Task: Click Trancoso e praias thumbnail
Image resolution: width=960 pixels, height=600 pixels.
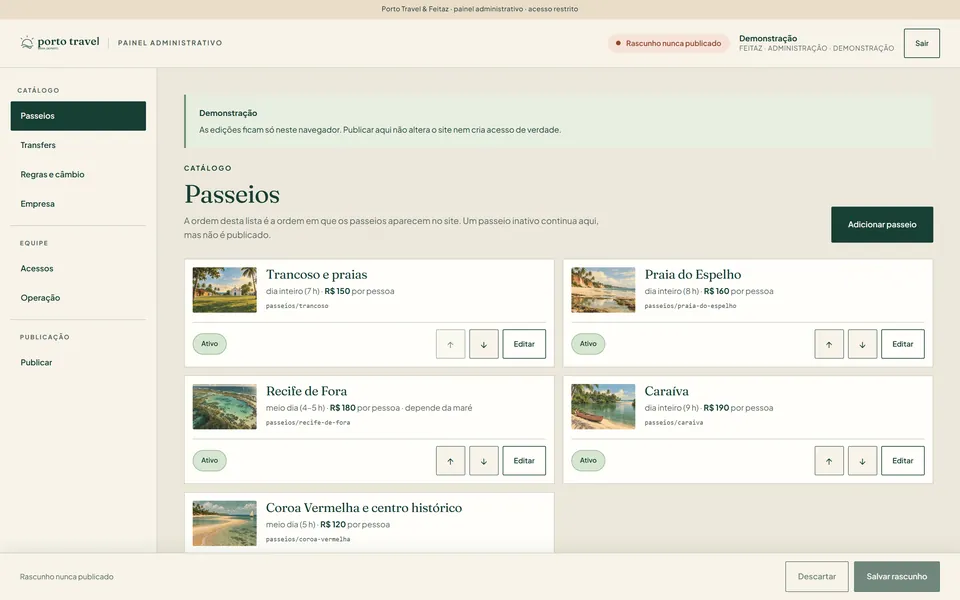Action: click(225, 290)
